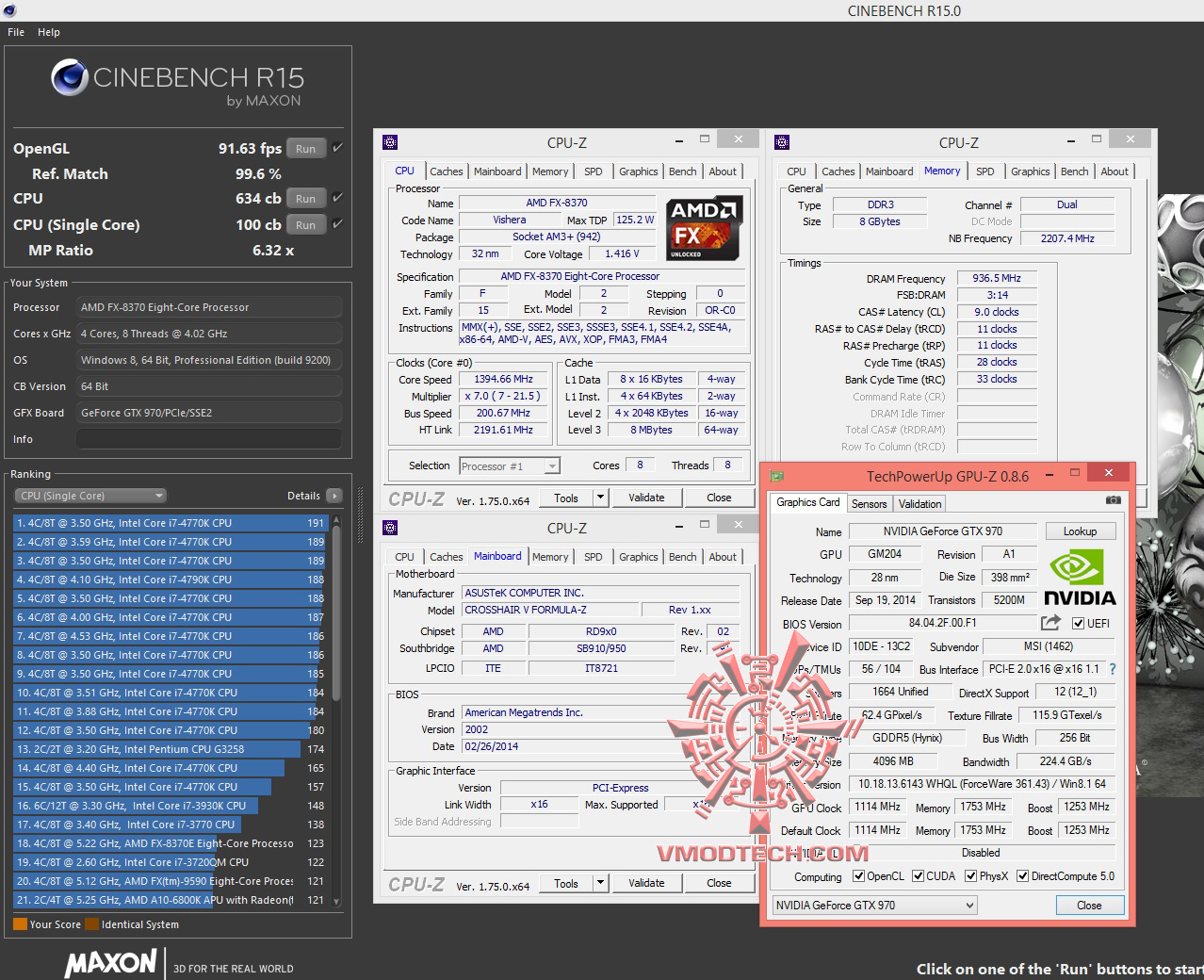
Task: Toggle the CUDA checkbox
Action: pyautogui.click(x=918, y=876)
